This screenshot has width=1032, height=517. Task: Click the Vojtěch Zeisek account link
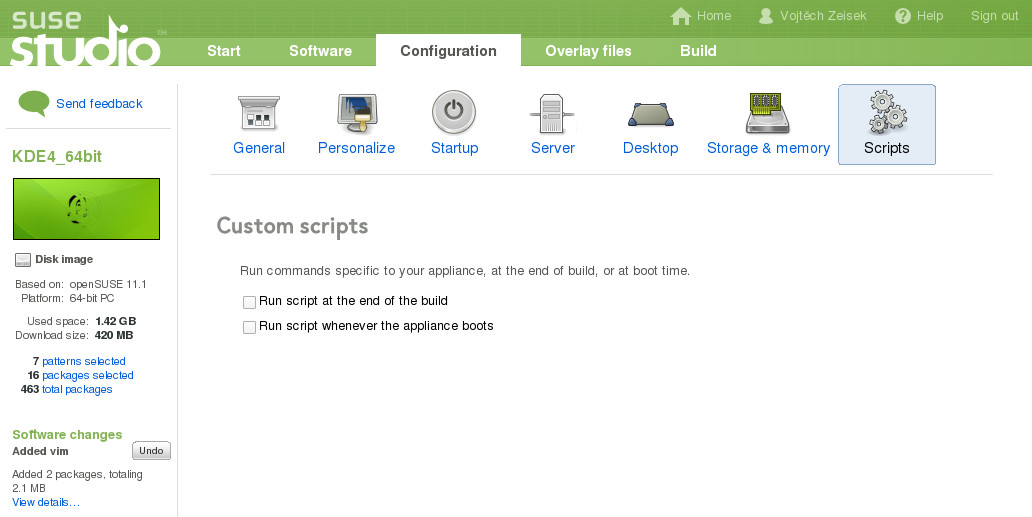[823, 16]
